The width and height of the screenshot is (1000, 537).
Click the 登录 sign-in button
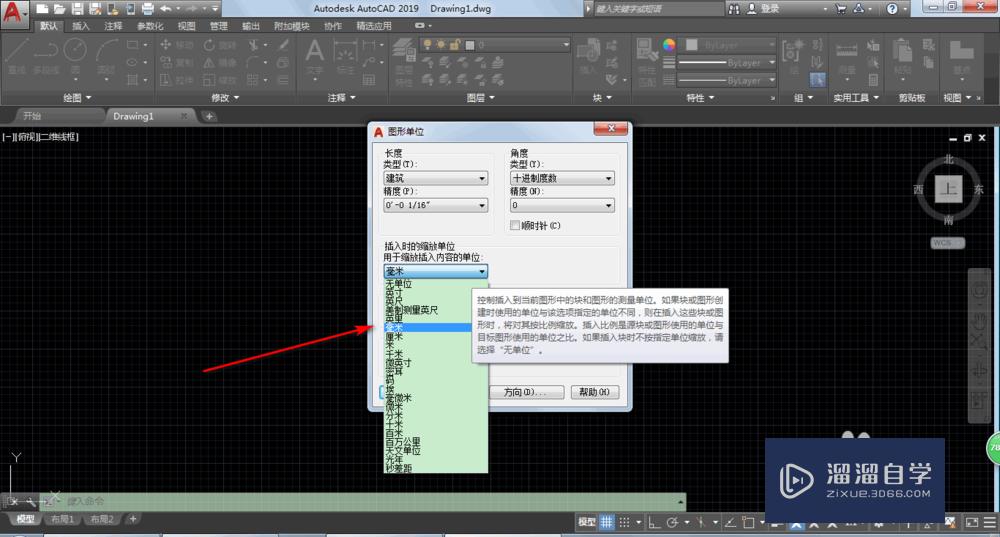pos(764,9)
